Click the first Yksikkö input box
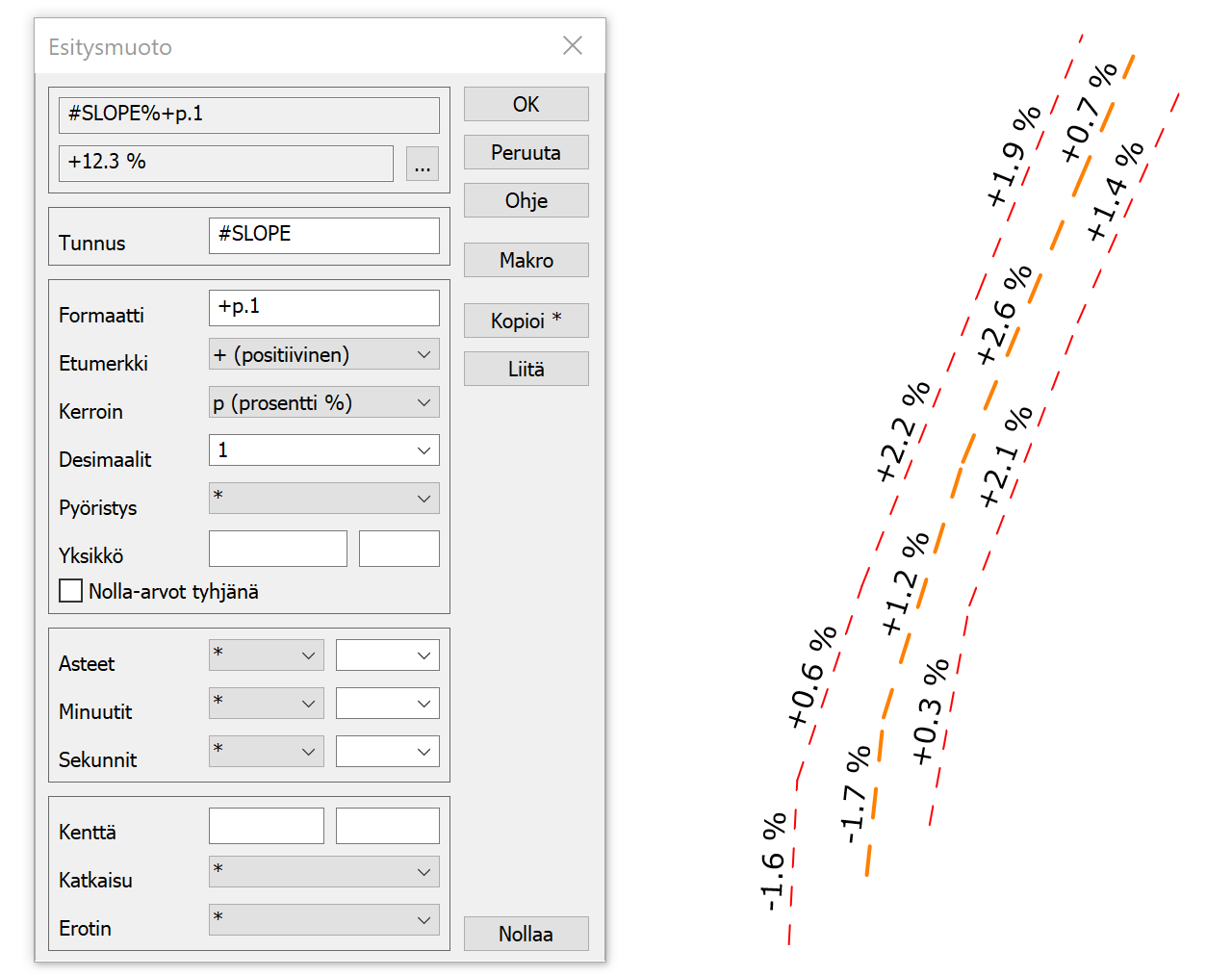1232x976 pixels. [x=277, y=549]
